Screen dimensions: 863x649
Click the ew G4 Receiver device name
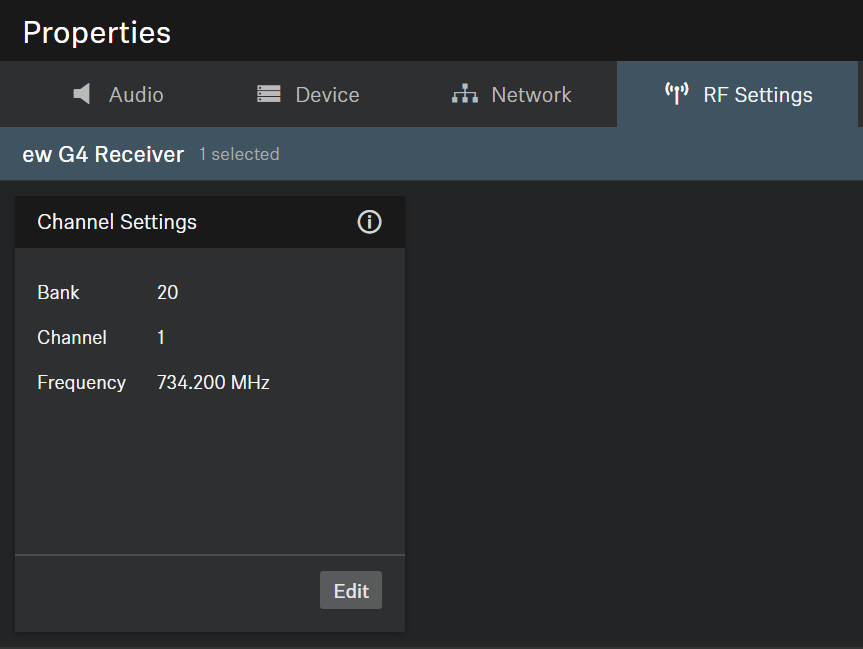(x=103, y=154)
